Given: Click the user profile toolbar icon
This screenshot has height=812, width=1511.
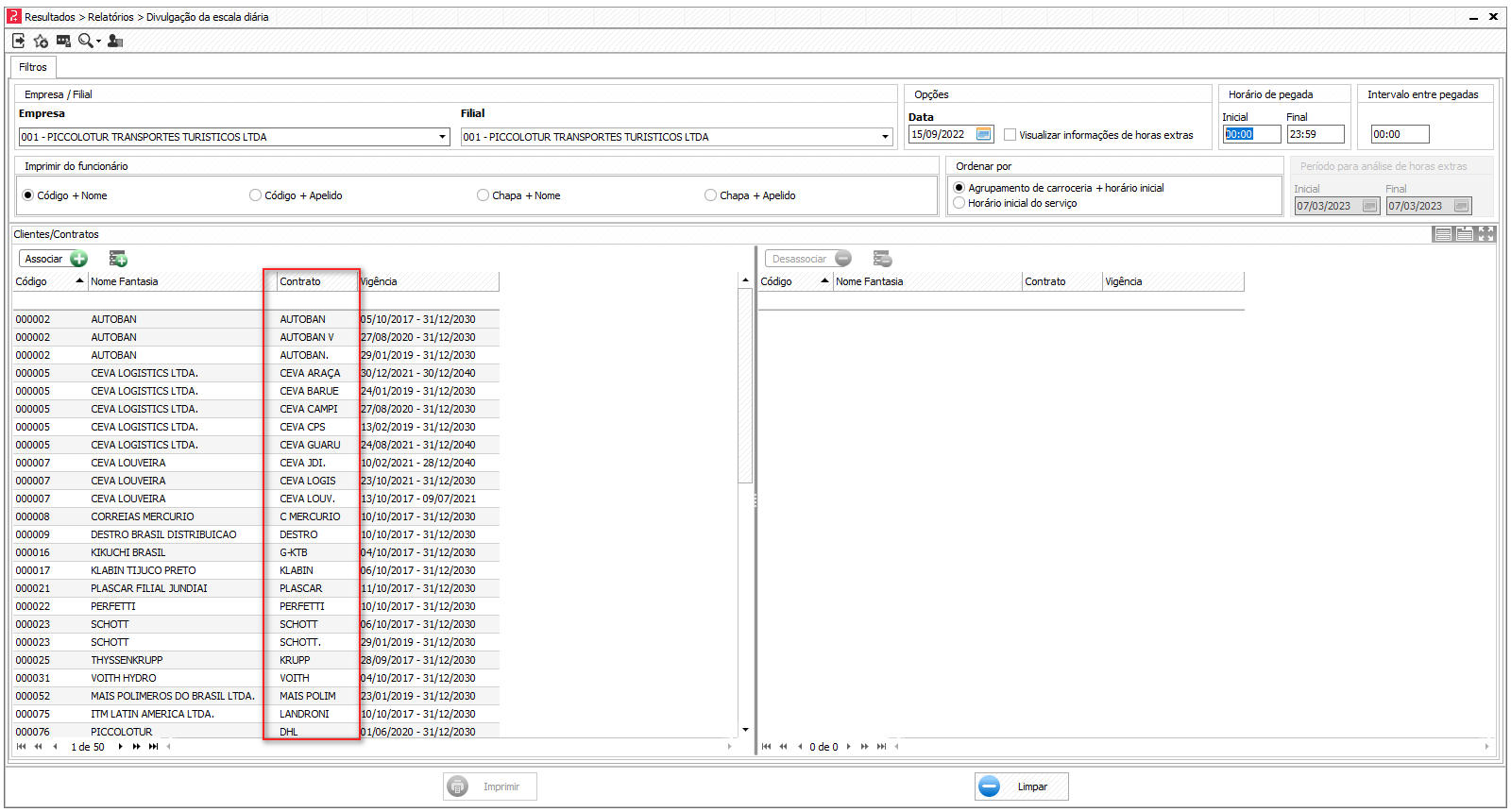Looking at the screenshot, I should (x=115, y=41).
